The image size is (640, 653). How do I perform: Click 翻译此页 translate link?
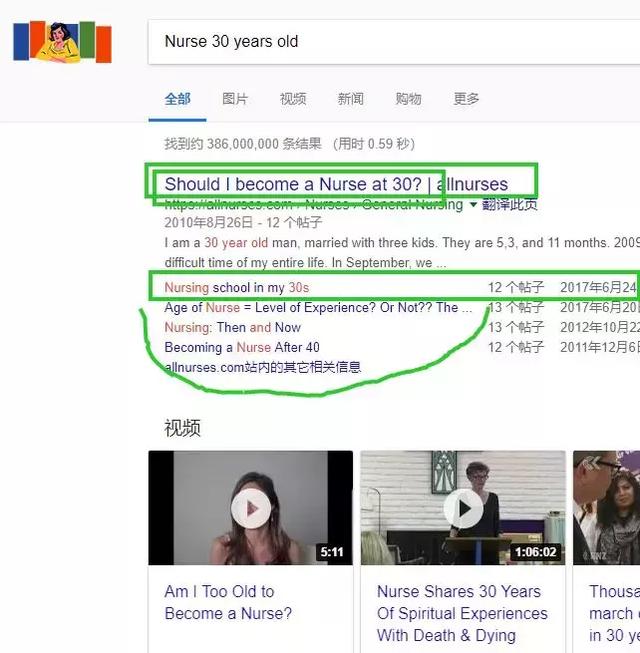coord(510,204)
